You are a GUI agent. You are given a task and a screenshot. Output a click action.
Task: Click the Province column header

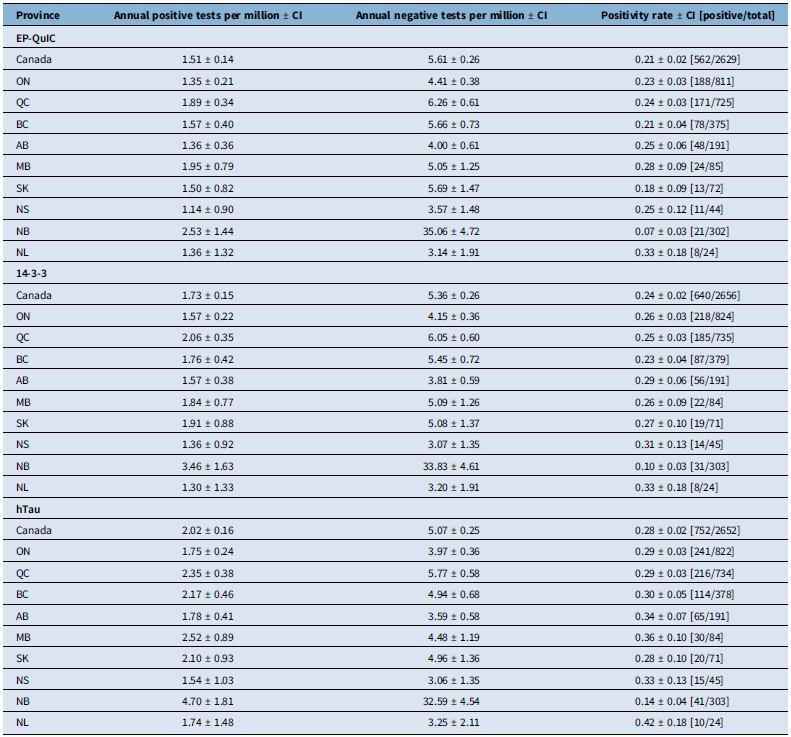38,16
